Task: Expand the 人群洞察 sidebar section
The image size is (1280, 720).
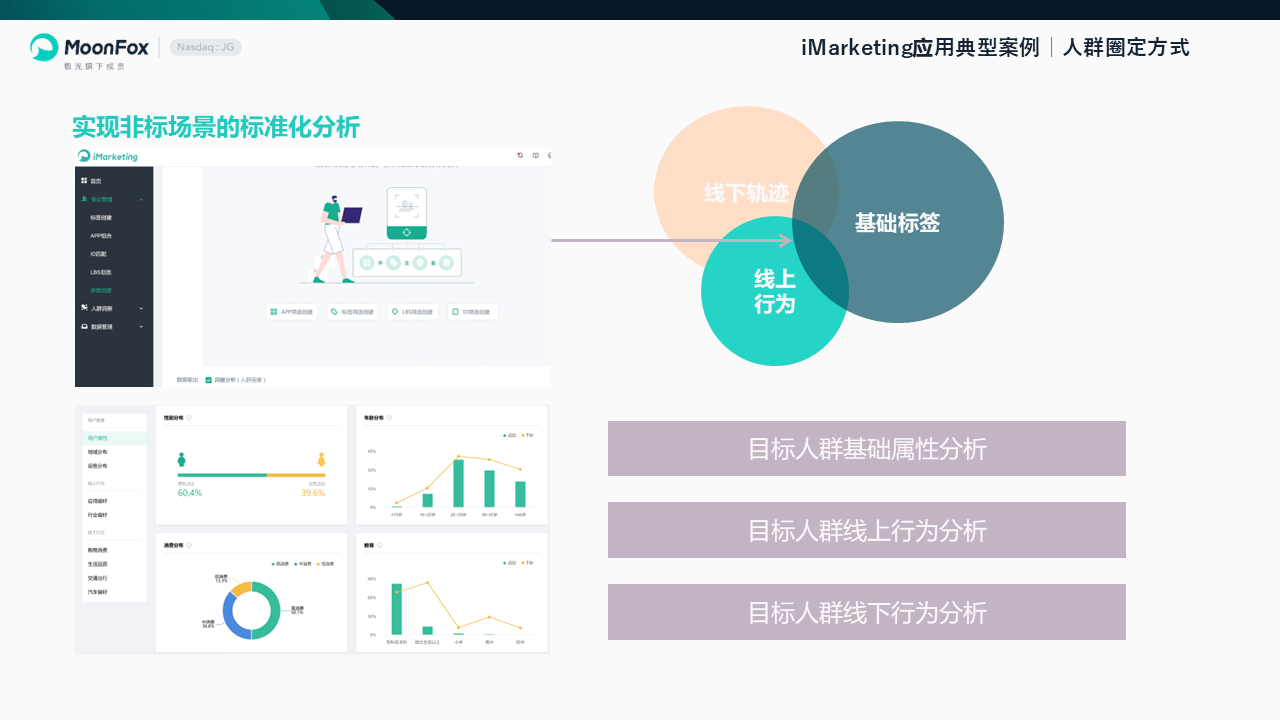Action: tap(141, 308)
